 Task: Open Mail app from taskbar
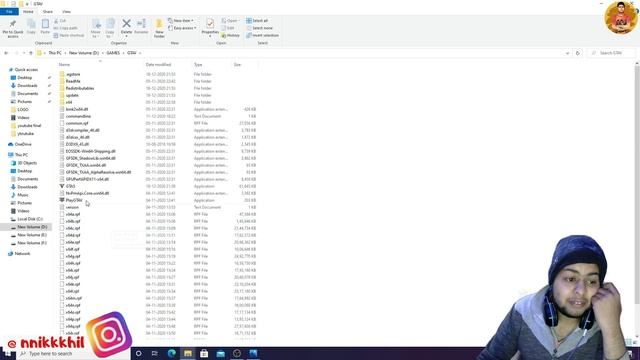(220, 353)
